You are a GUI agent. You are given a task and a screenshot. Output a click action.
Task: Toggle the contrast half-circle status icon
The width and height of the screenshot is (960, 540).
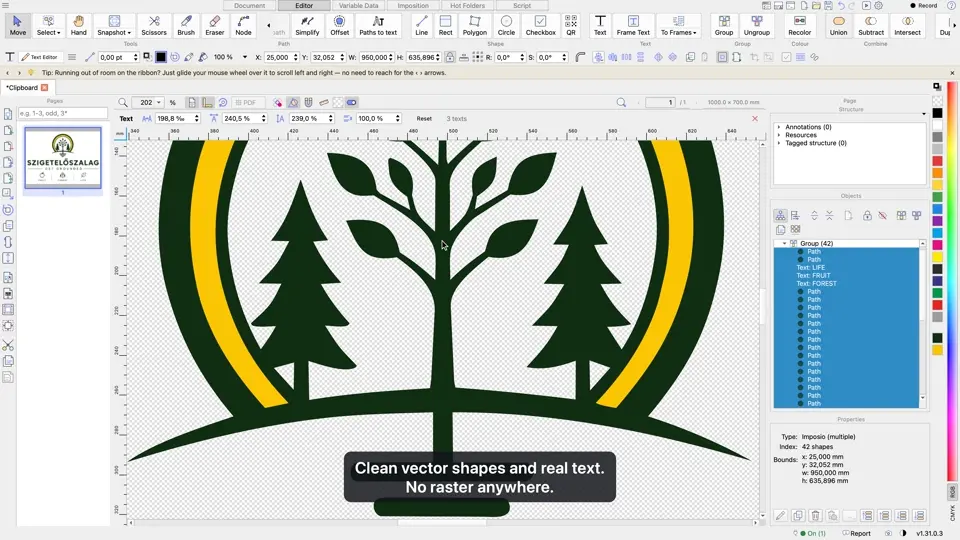[902, 533]
